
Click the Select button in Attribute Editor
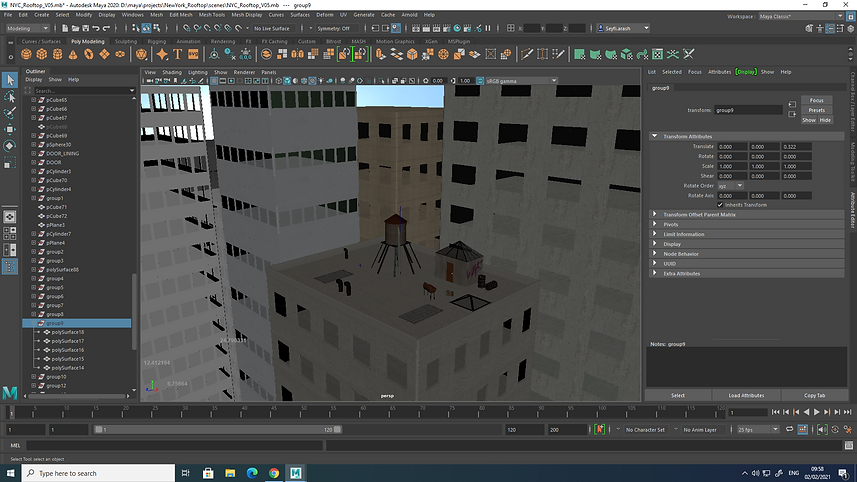click(x=678, y=395)
